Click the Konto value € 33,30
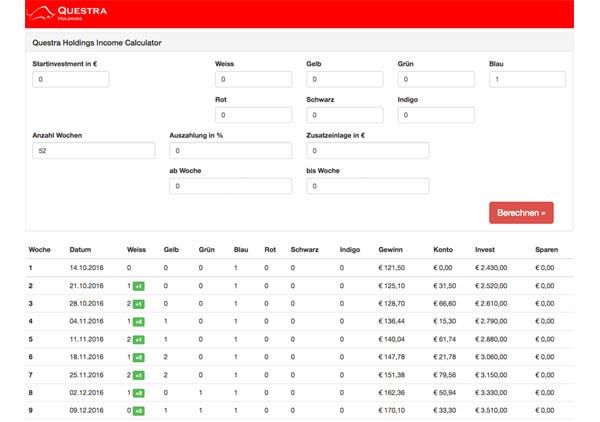600x422 pixels. tap(444, 410)
